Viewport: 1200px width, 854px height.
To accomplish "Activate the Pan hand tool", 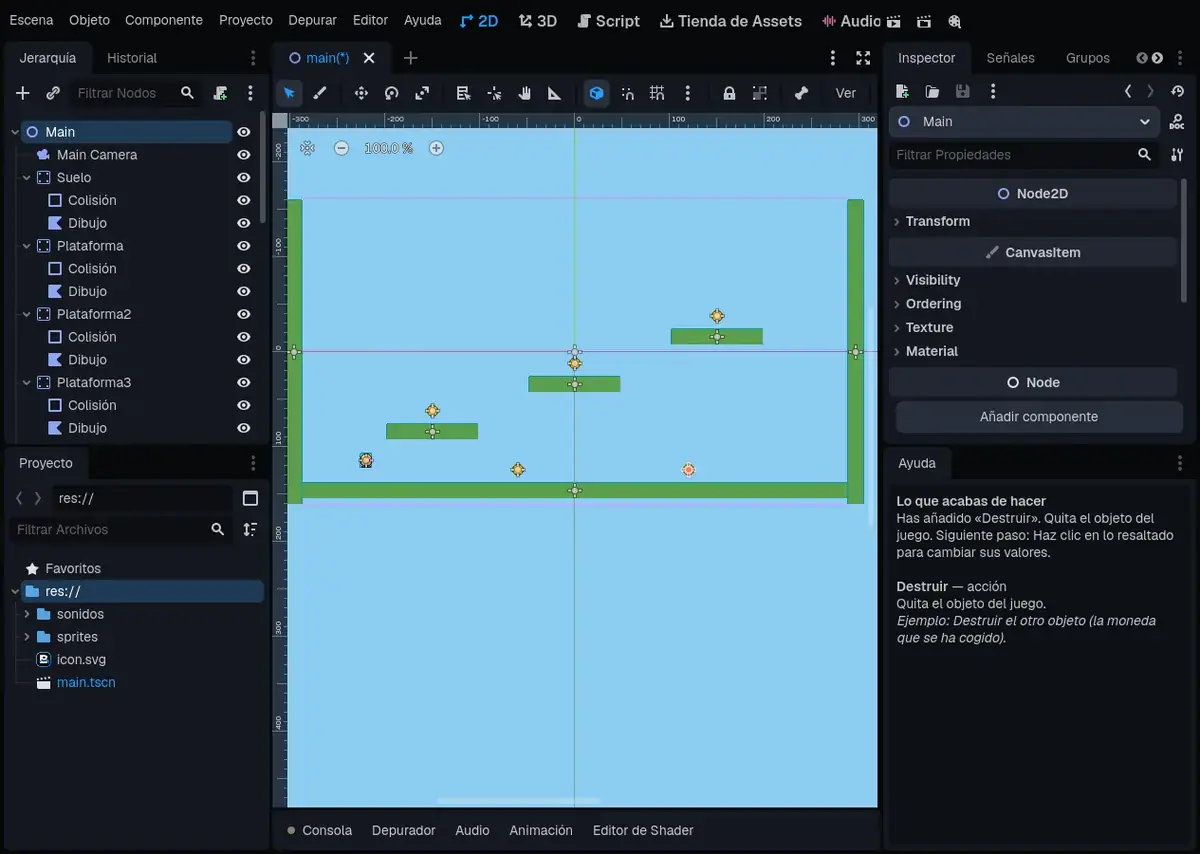I will [524, 93].
